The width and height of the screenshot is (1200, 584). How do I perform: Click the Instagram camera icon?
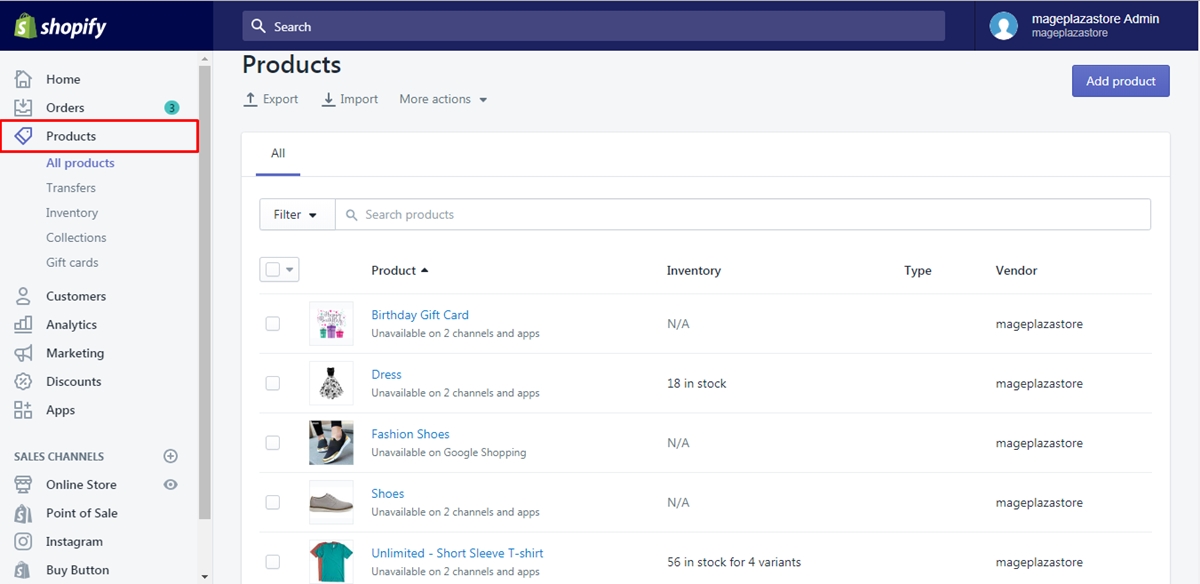tap(23, 541)
